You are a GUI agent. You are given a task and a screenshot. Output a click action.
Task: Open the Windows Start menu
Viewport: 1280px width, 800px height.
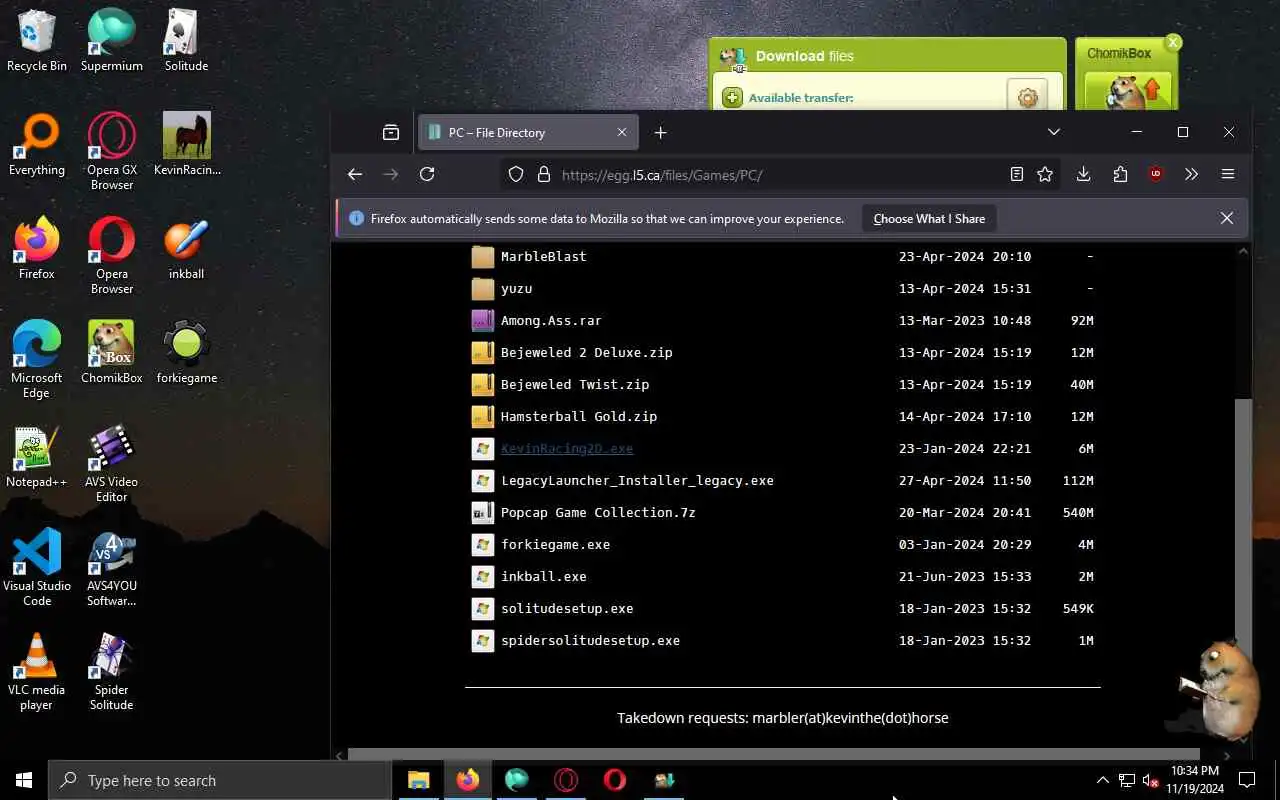point(24,780)
